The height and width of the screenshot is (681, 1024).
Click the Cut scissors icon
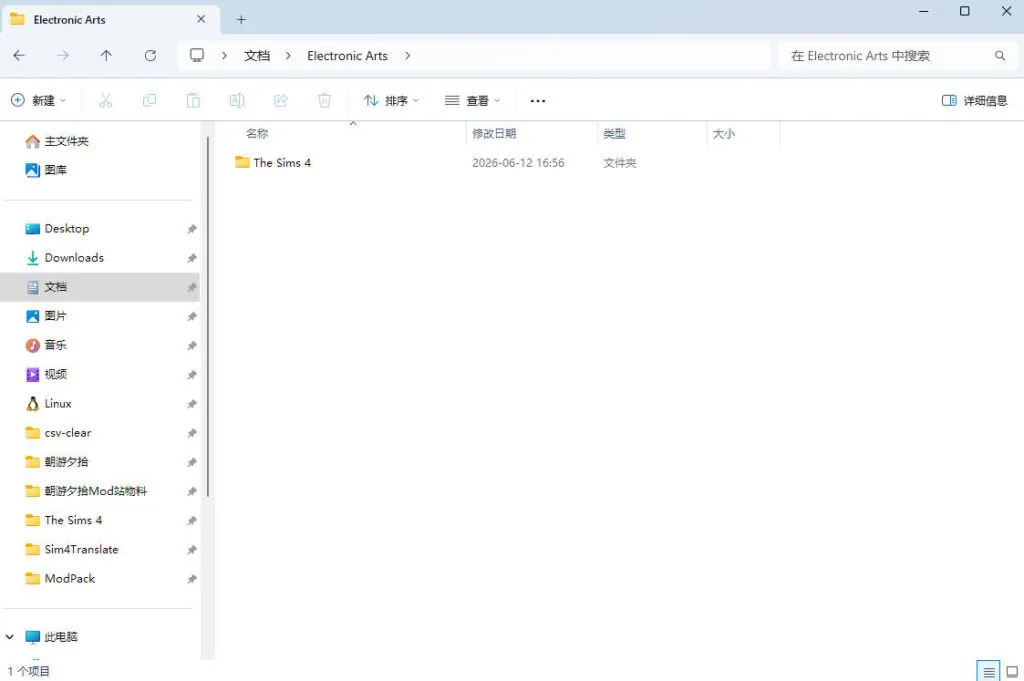pyautogui.click(x=105, y=101)
